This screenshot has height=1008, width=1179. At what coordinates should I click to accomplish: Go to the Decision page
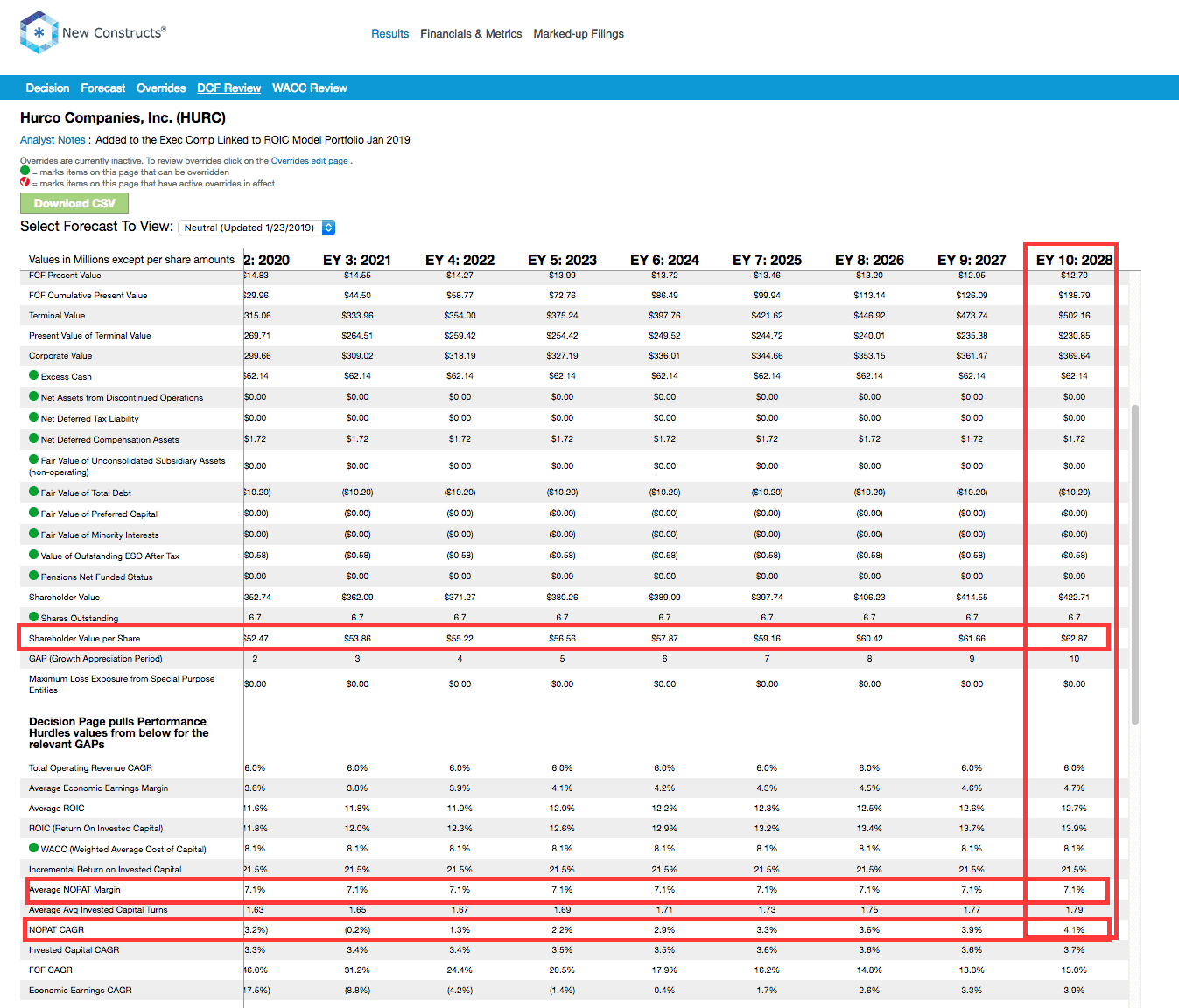(x=47, y=87)
